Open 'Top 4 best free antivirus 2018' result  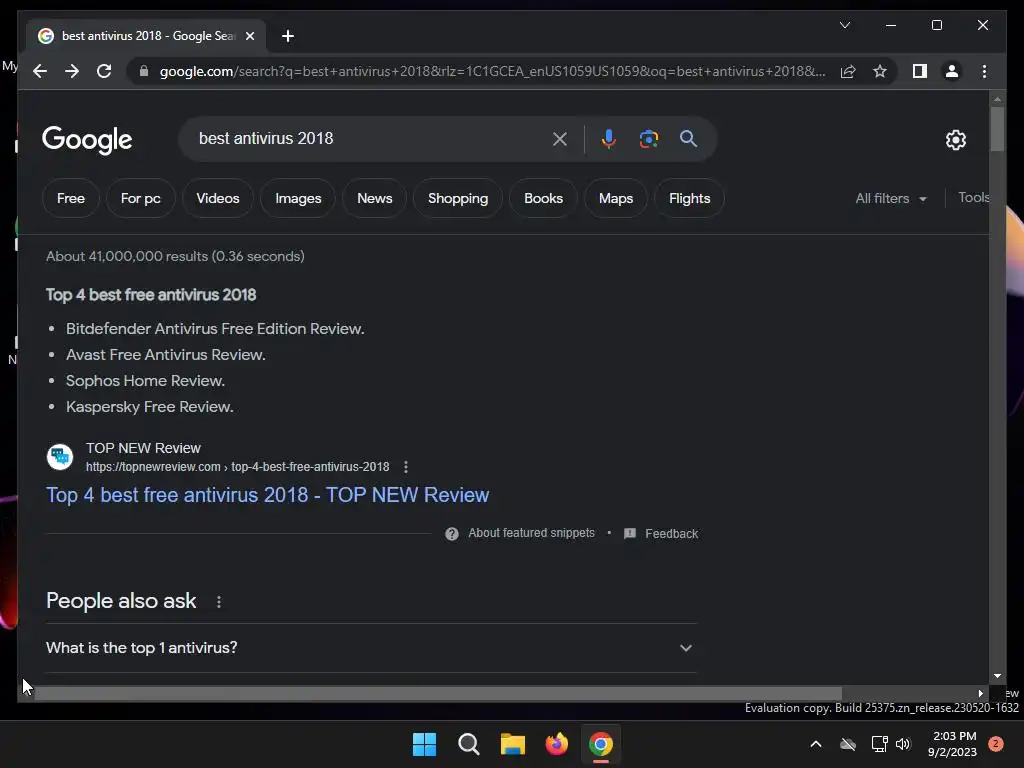267,494
